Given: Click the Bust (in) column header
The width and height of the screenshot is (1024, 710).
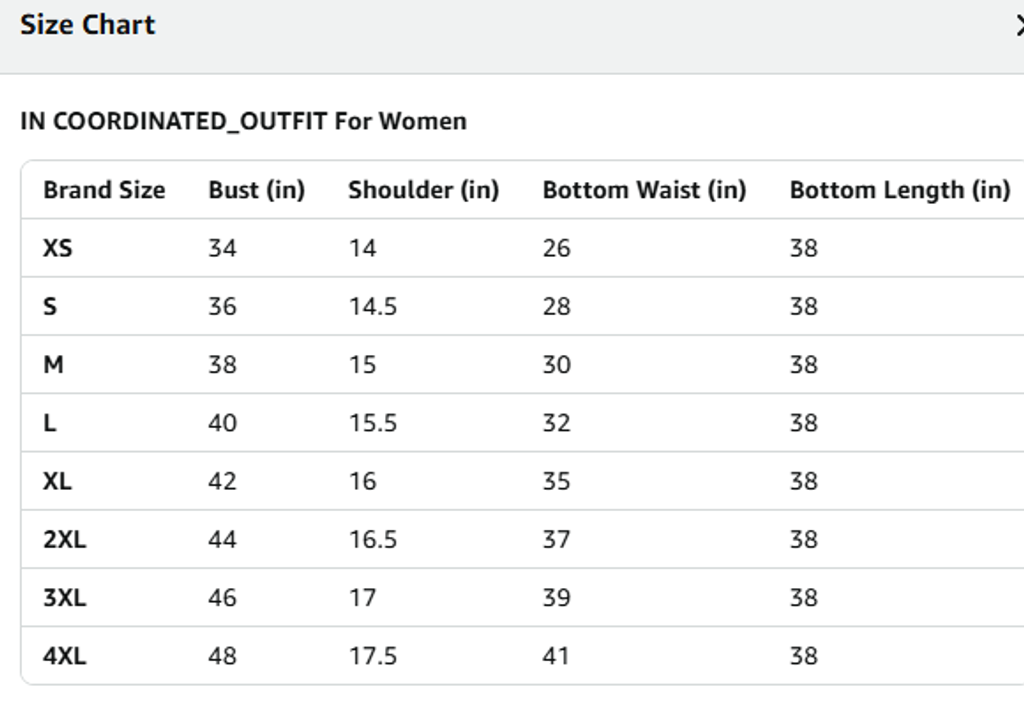Looking at the screenshot, I should tap(256, 190).
